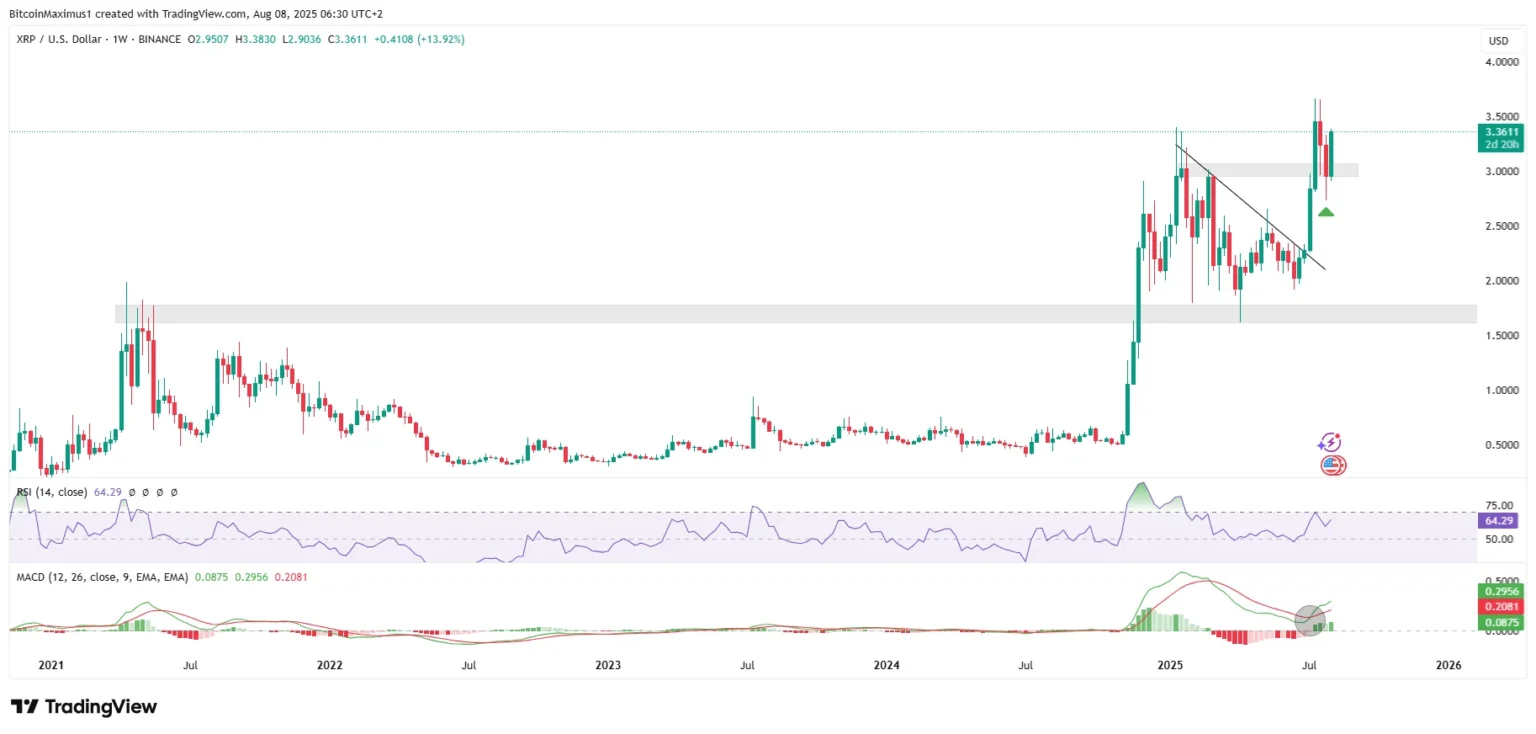The width and height of the screenshot is (1536, 734).
Task: Click the small gray resistance box near 3.00
Action: coord(1272,170)
